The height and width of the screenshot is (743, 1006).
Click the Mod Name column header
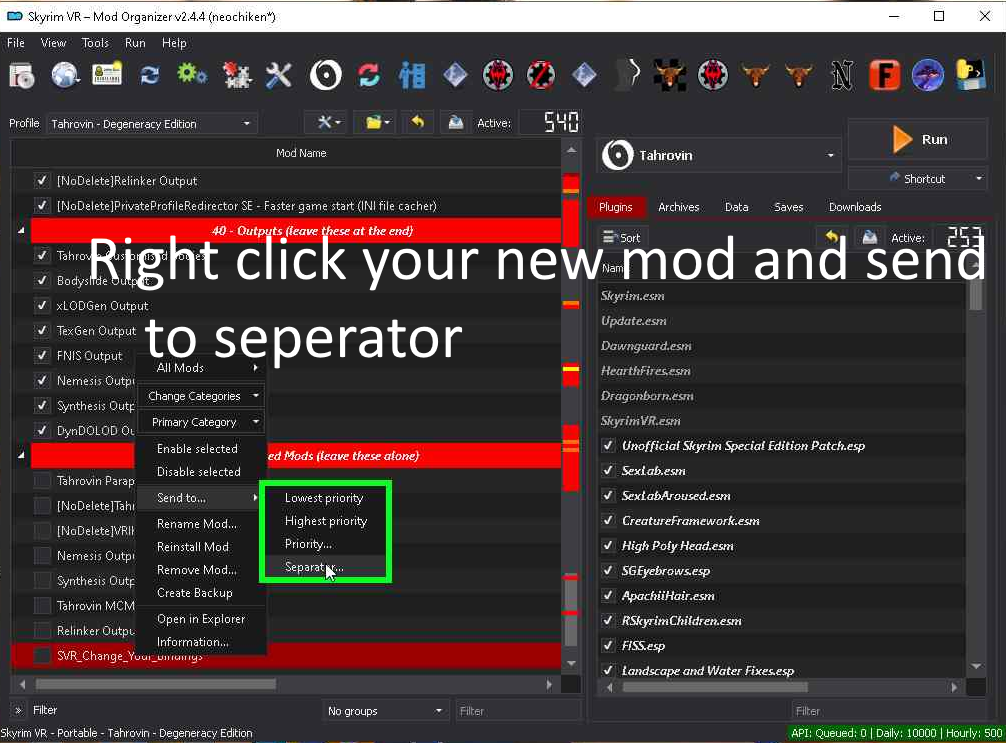[x=300, y=153]
